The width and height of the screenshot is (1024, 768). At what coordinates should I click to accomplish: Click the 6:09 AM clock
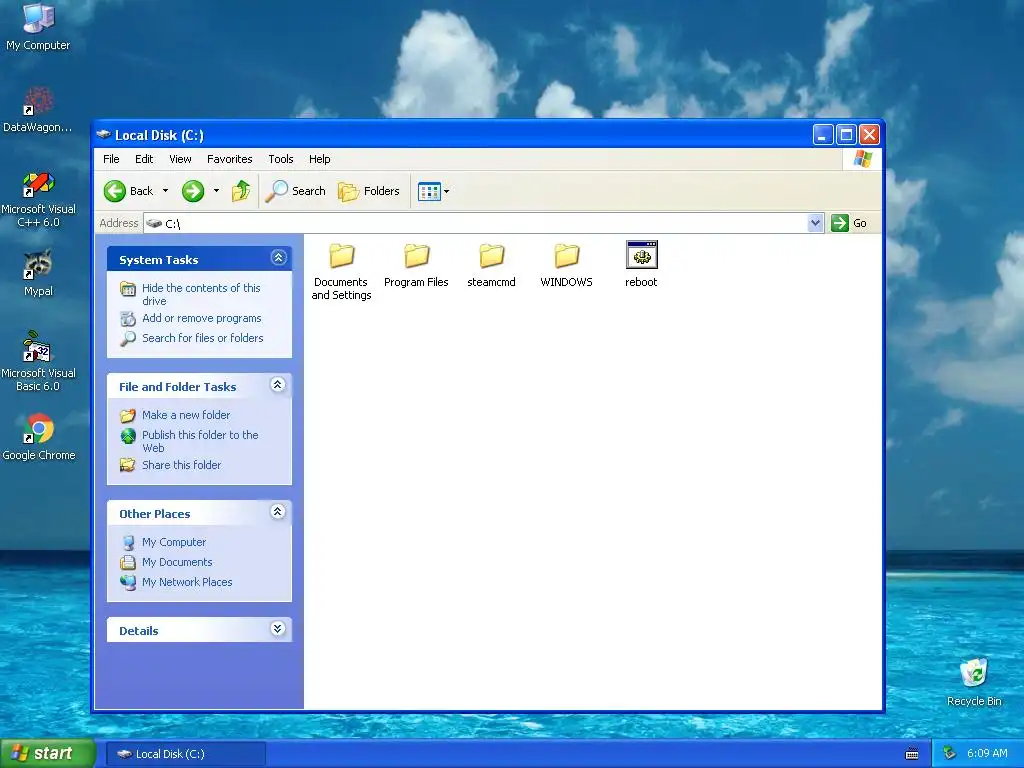click(x=987, y=754)
